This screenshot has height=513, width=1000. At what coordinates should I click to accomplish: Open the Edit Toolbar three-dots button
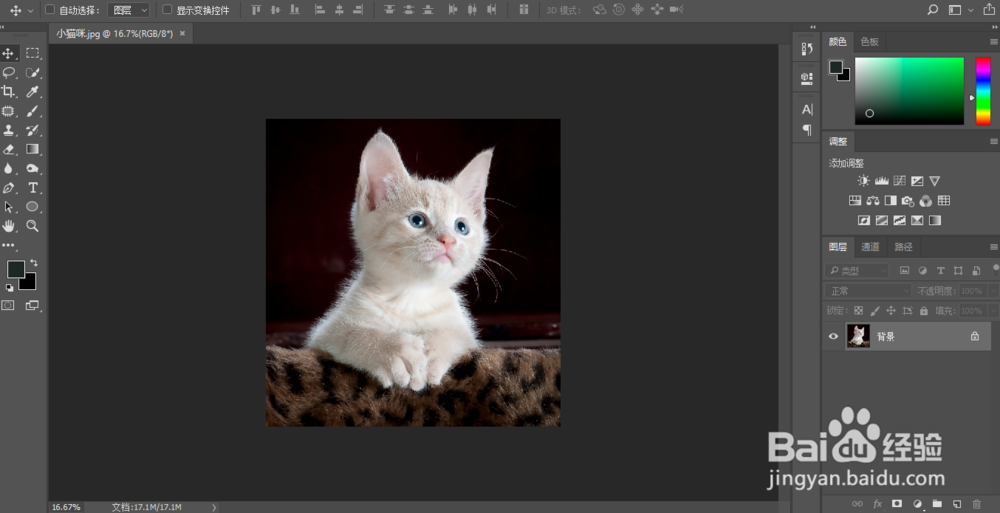(8, 245)
